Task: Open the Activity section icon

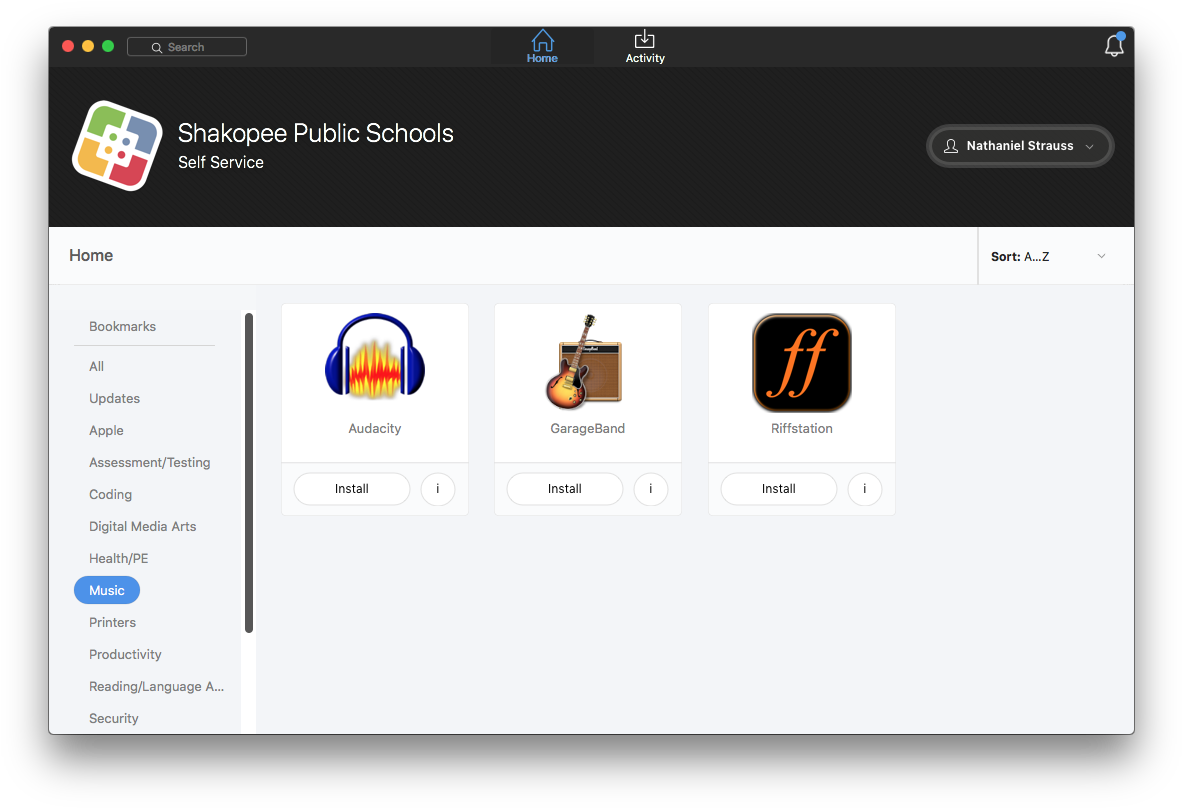Action: pos(644,40)
